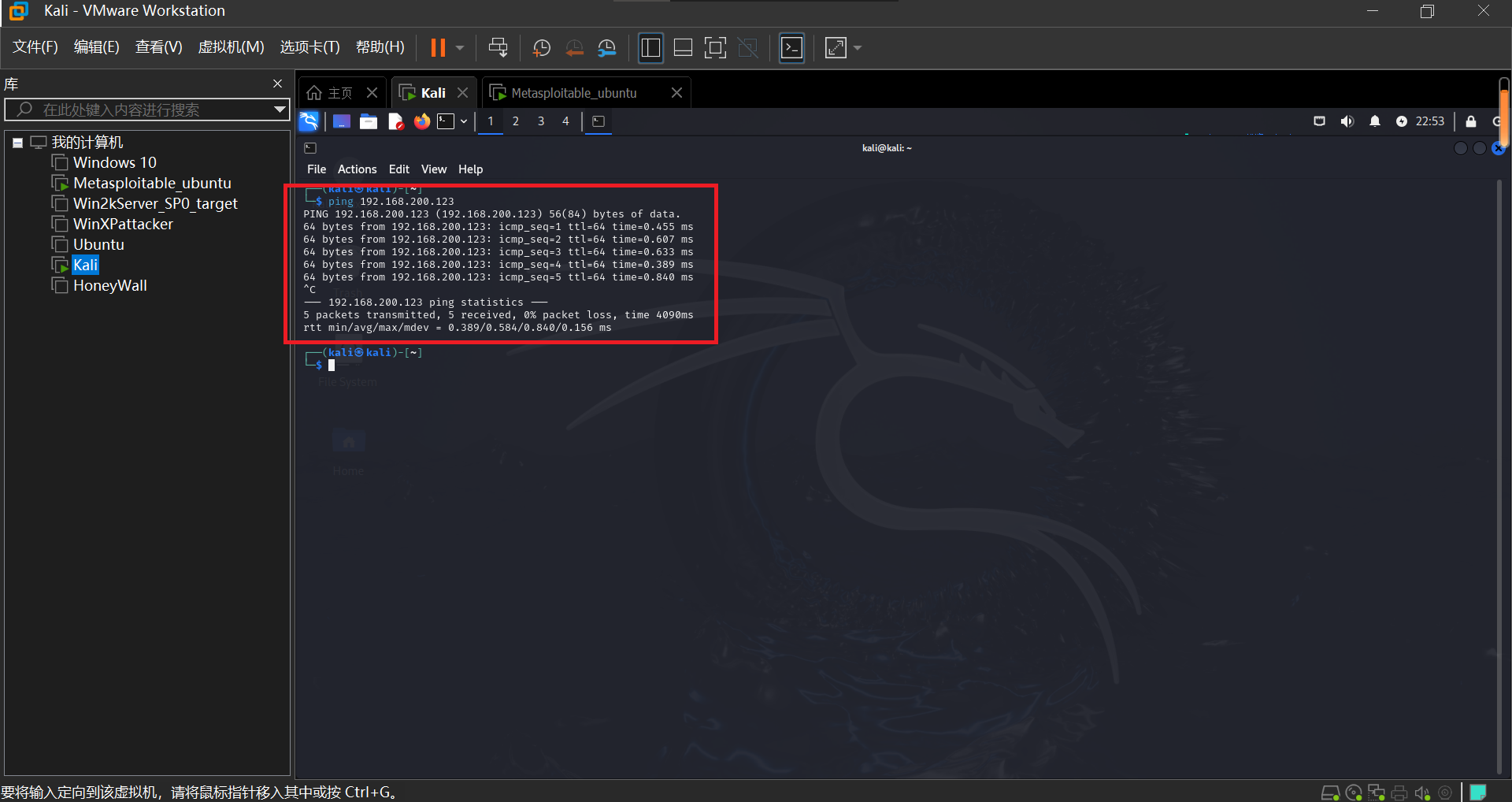
Task: Click the Kali power manager icon
Action: 1402,121
